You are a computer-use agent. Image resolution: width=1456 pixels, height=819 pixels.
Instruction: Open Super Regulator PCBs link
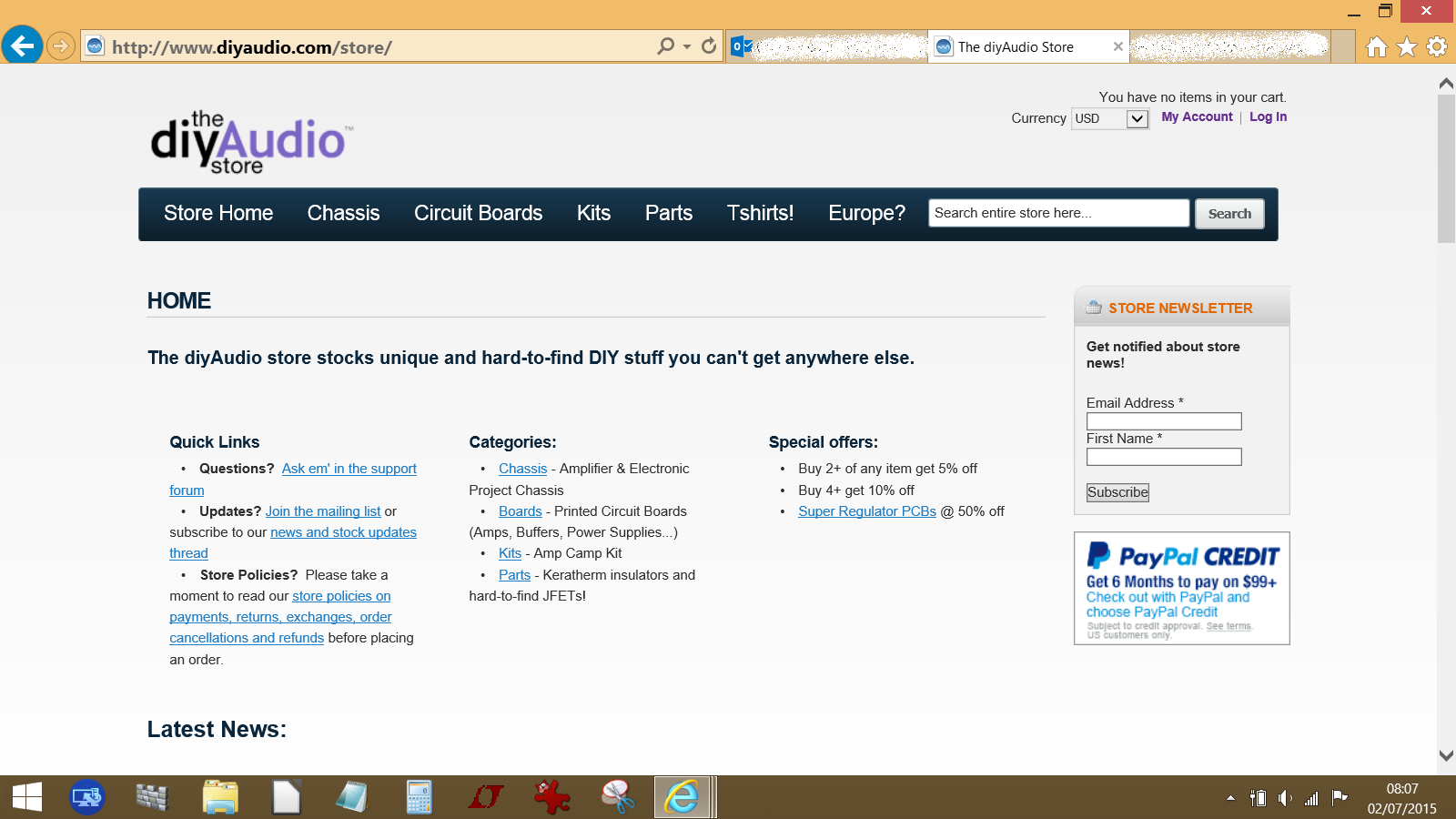[x=867, y=511]
